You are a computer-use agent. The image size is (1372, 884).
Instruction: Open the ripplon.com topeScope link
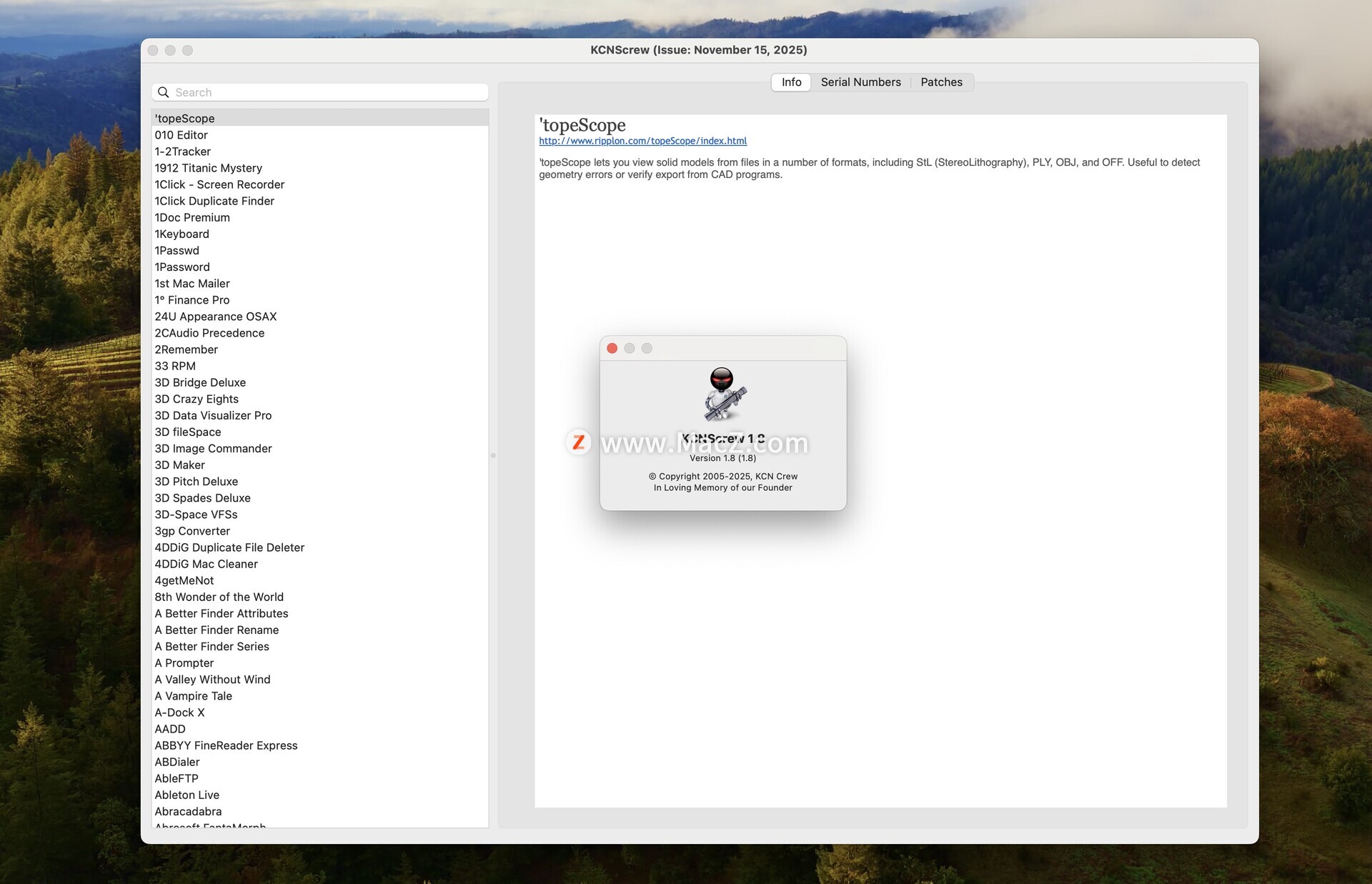coord(642,141)
